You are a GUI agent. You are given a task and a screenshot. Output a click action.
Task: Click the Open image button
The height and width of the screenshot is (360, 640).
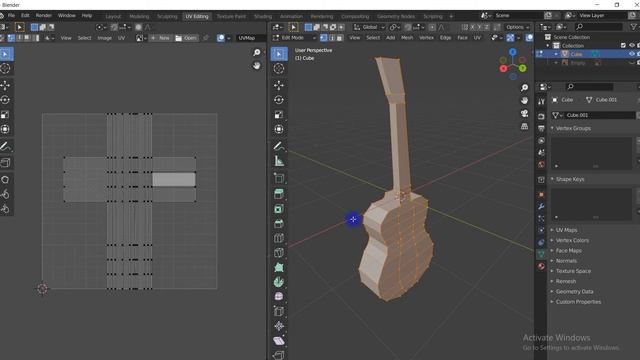pyautogui.click(x=186, y=38)
